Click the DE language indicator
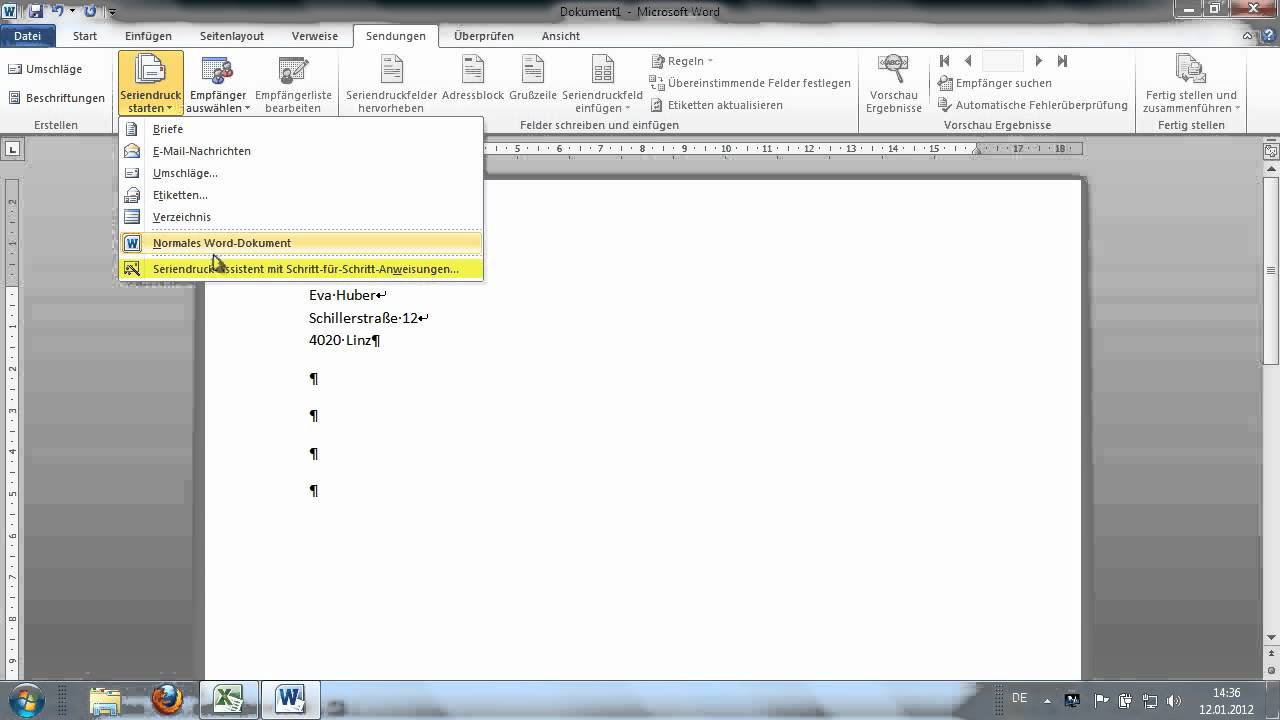1280x720 pixels. 1019,698
